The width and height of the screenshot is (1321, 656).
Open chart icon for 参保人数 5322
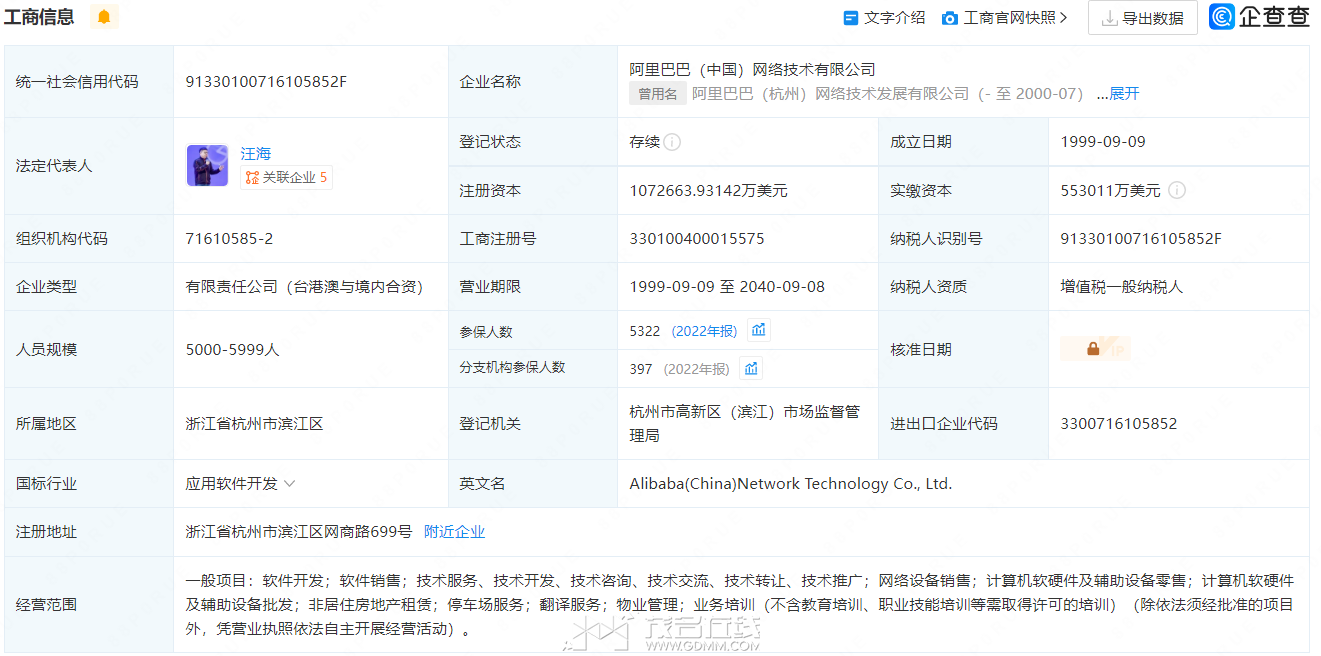pos(759,330)
